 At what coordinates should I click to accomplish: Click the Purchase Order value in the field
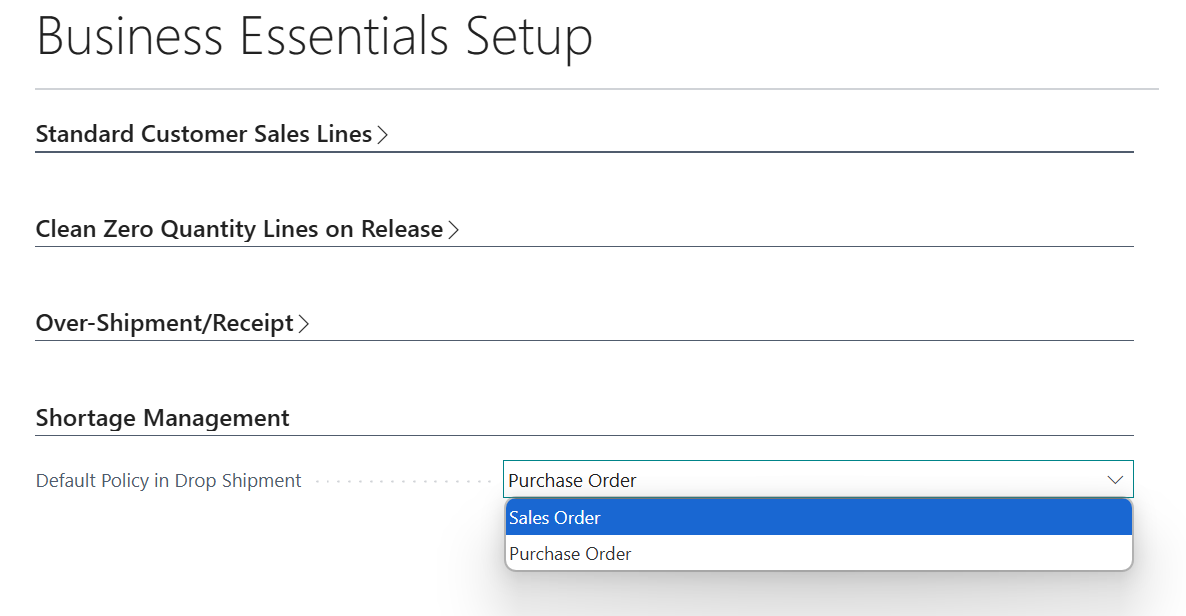pyautogui.click(x=572, y=481)
